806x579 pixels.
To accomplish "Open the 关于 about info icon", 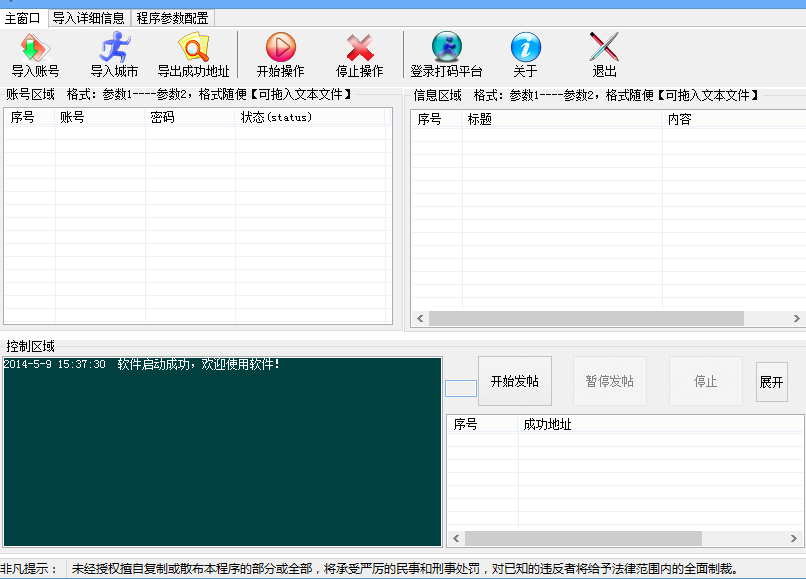I will (x=525, y=47).
